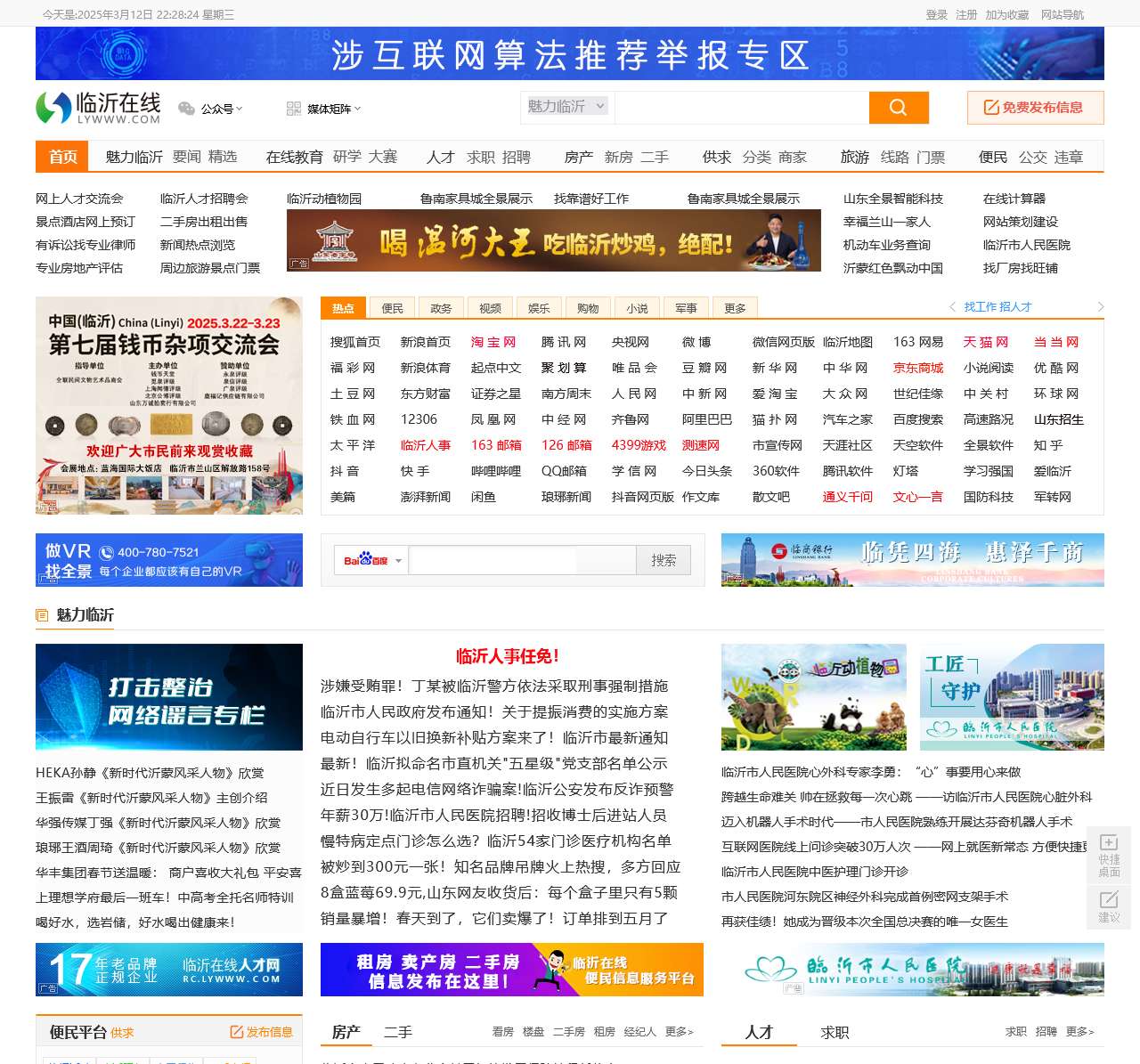Open the 天猫网 link

coord(986,342)
